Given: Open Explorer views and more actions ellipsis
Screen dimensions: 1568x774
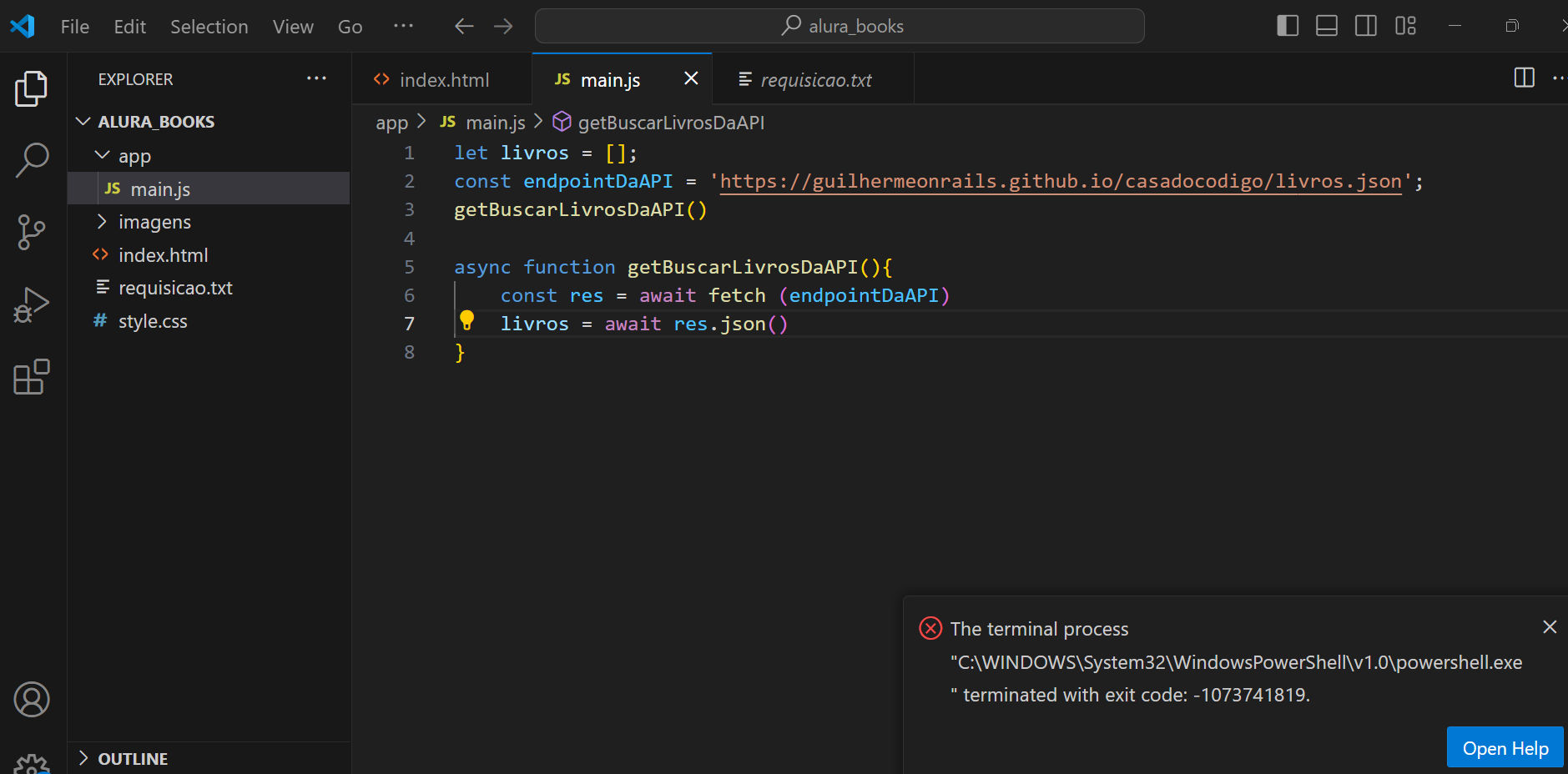Looking at the screenshot, I should pos(316,78).
